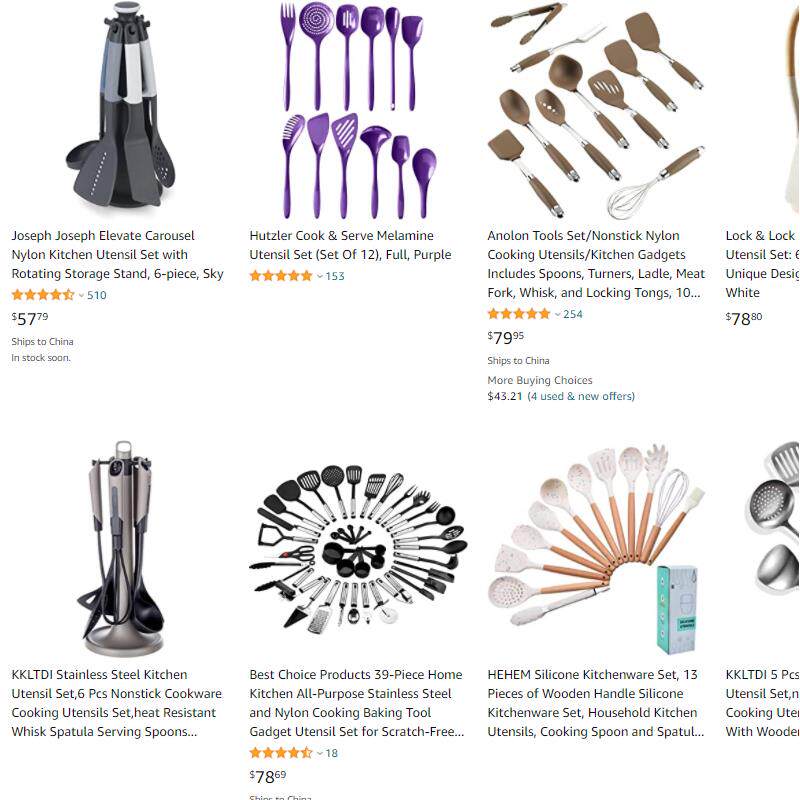The height and width of the screenshot is (800, 800).
Task: Click the Best Choice Products star rating
Action: coord(281,753)
